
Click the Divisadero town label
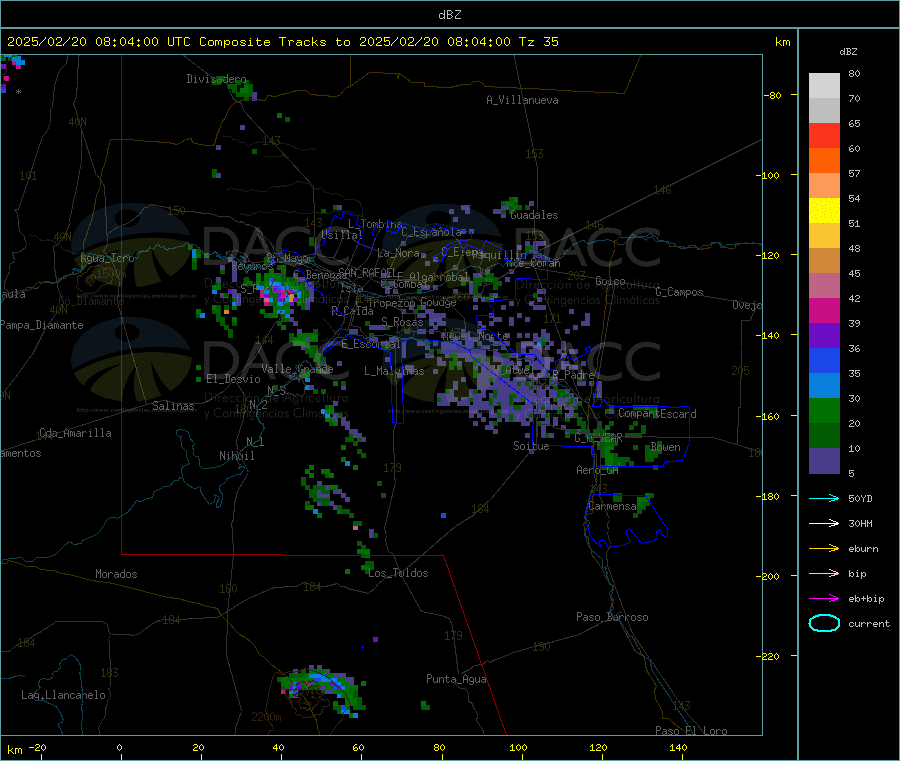coord(216,79)
